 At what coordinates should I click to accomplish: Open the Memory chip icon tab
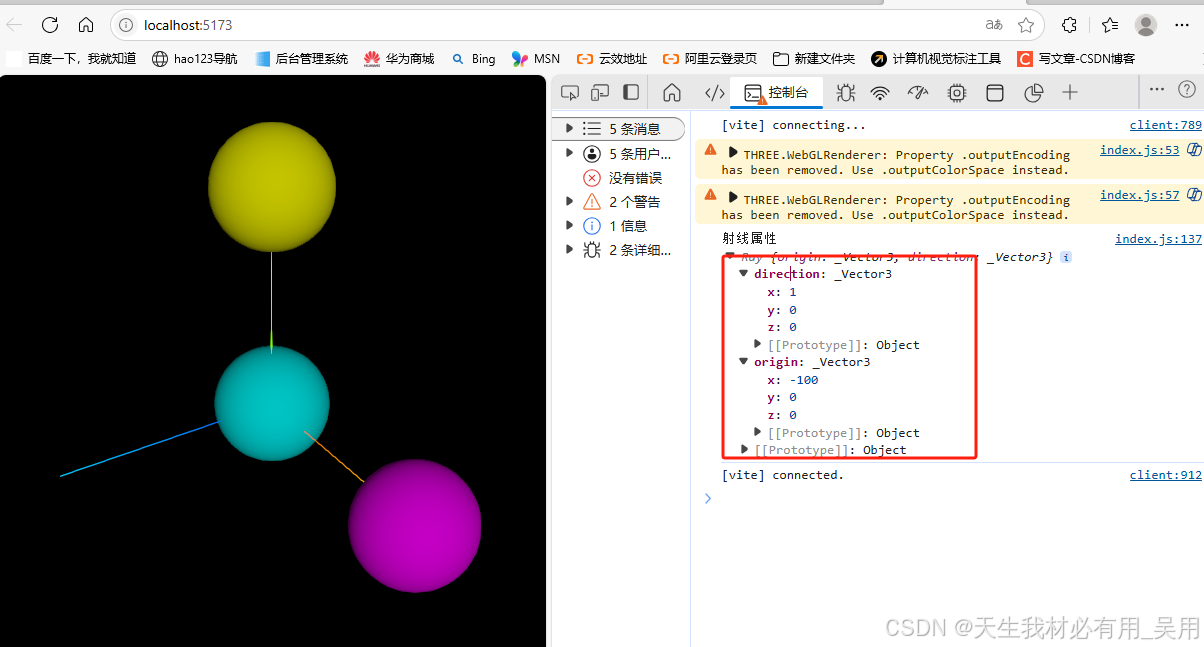[x=957, y=93]
